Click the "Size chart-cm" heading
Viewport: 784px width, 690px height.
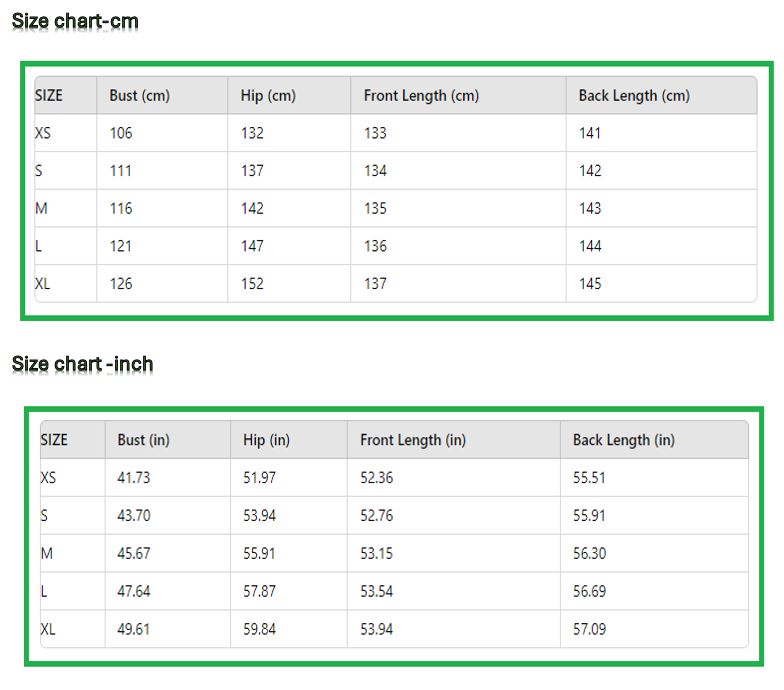point(75,21)
